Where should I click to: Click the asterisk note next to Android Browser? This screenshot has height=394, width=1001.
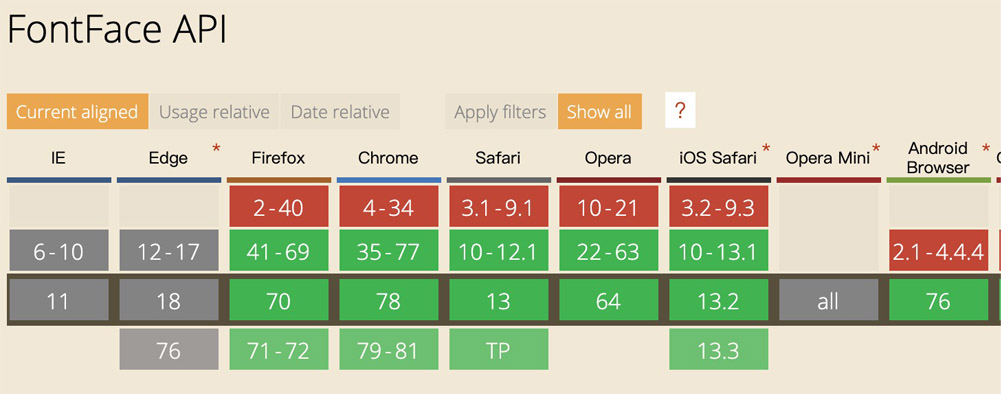click(x=986, y=150)
